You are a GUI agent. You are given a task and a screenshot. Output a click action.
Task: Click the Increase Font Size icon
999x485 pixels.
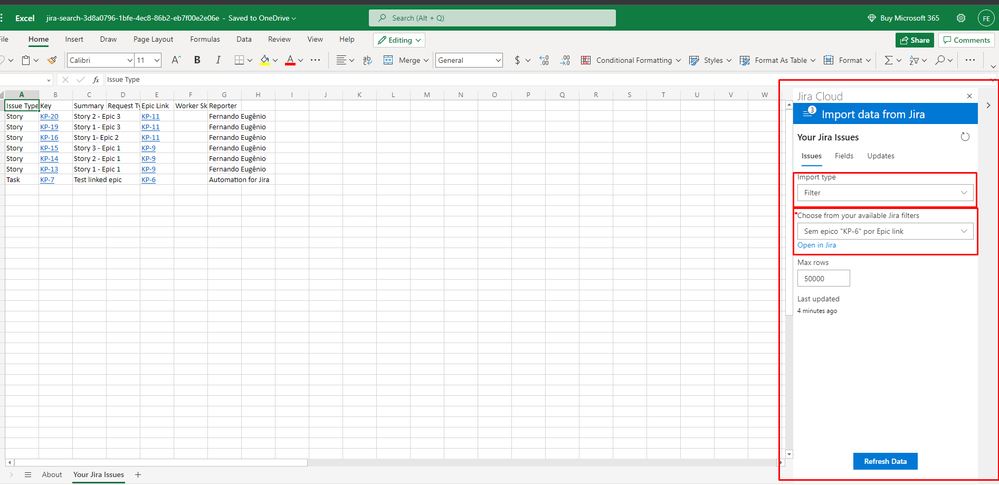coord(176,60)
